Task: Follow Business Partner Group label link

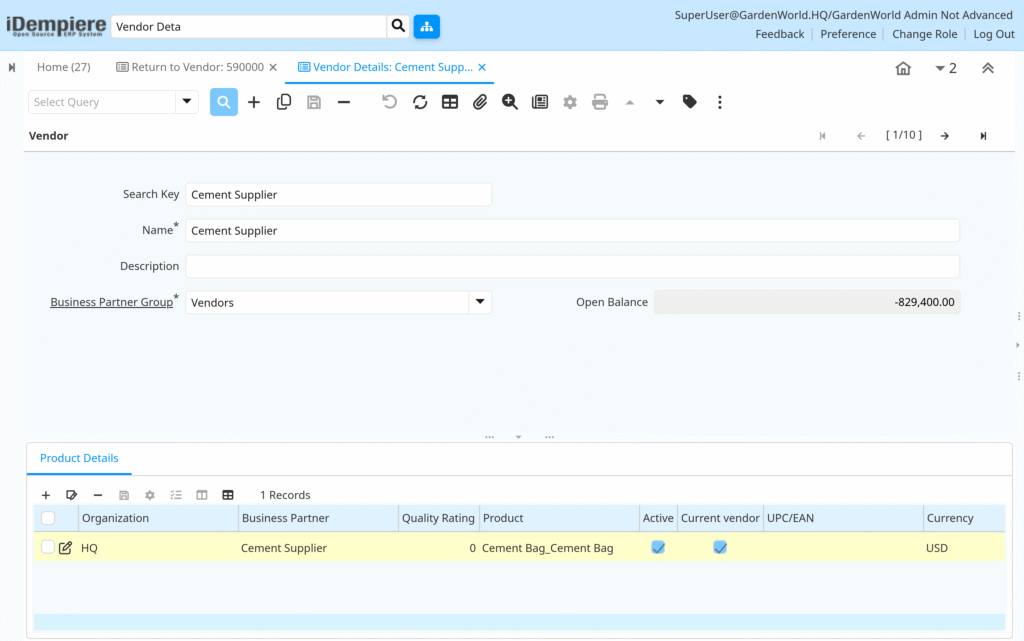Action: point(112,302)
